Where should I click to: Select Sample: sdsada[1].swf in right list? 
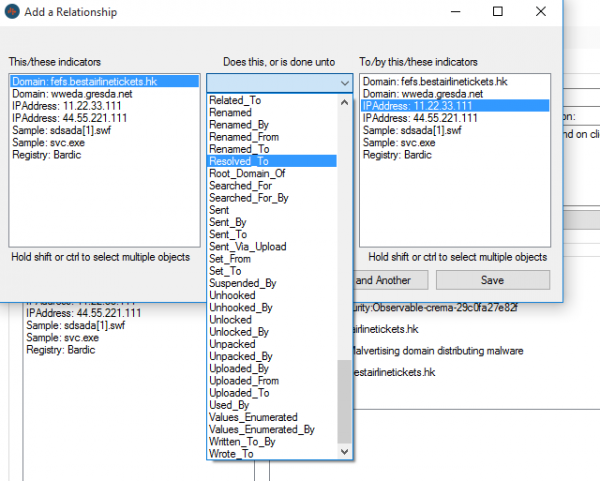[455, 130]
